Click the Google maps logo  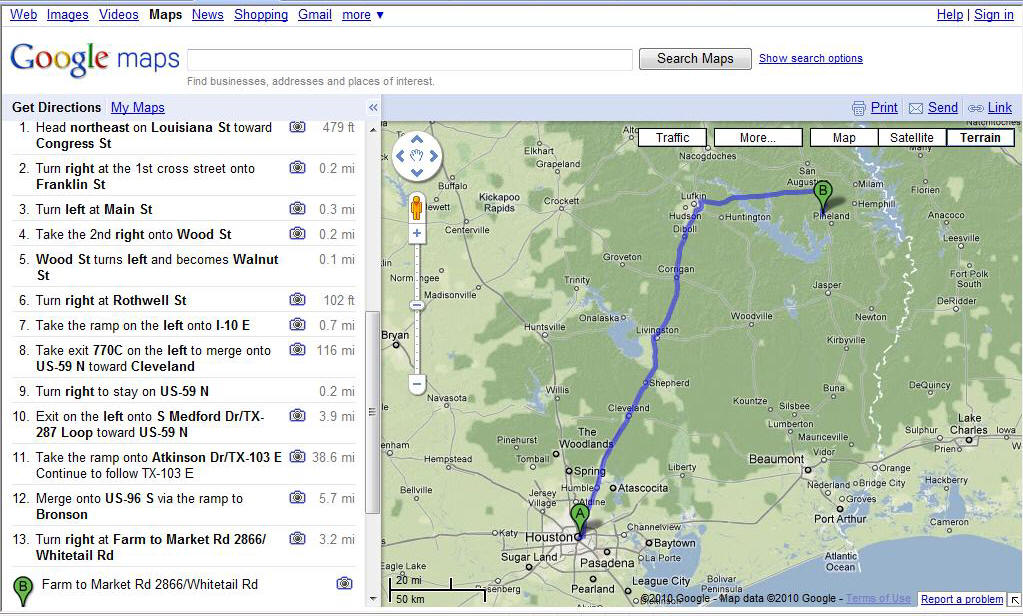coord(95,60)
